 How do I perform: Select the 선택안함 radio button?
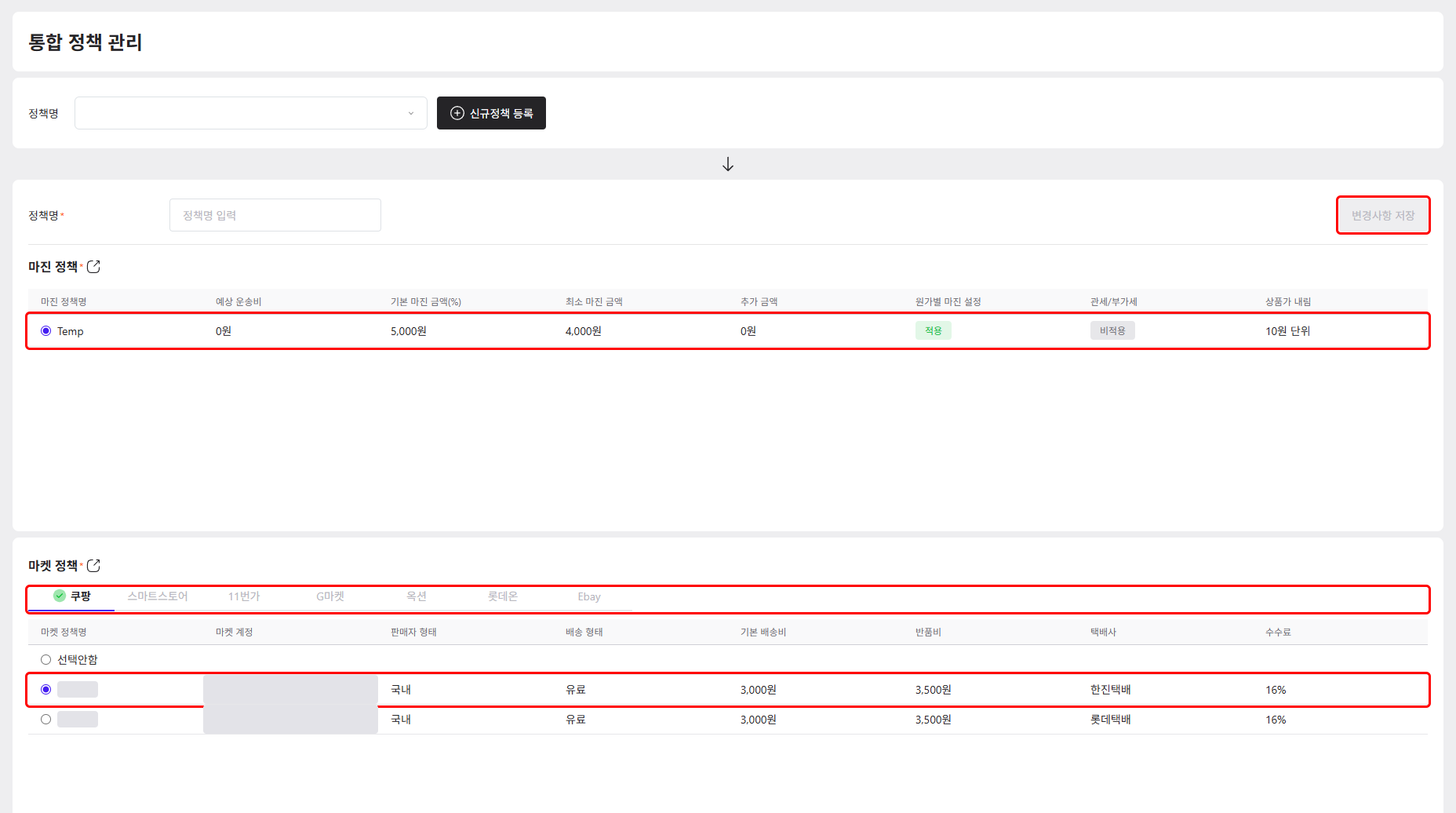[46, 660]
